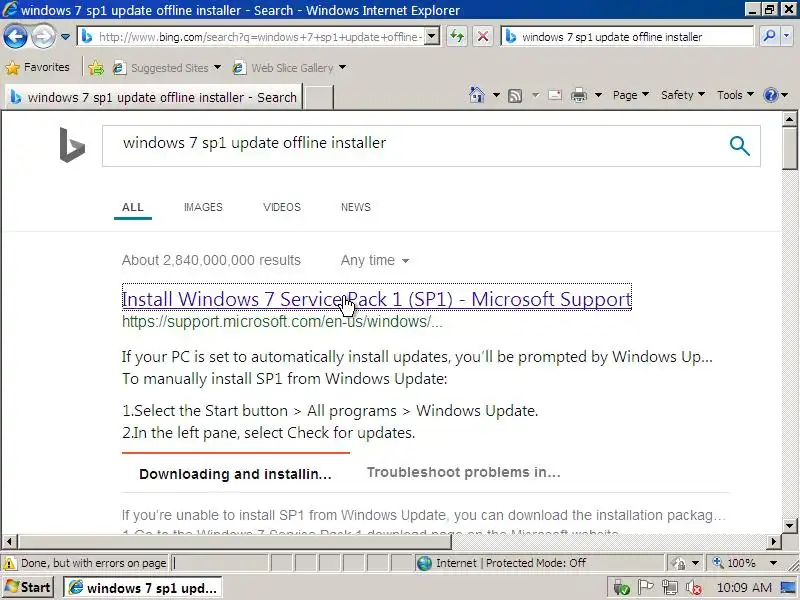Open the Tools menu
800x600 pixels.
click(735, 95)
